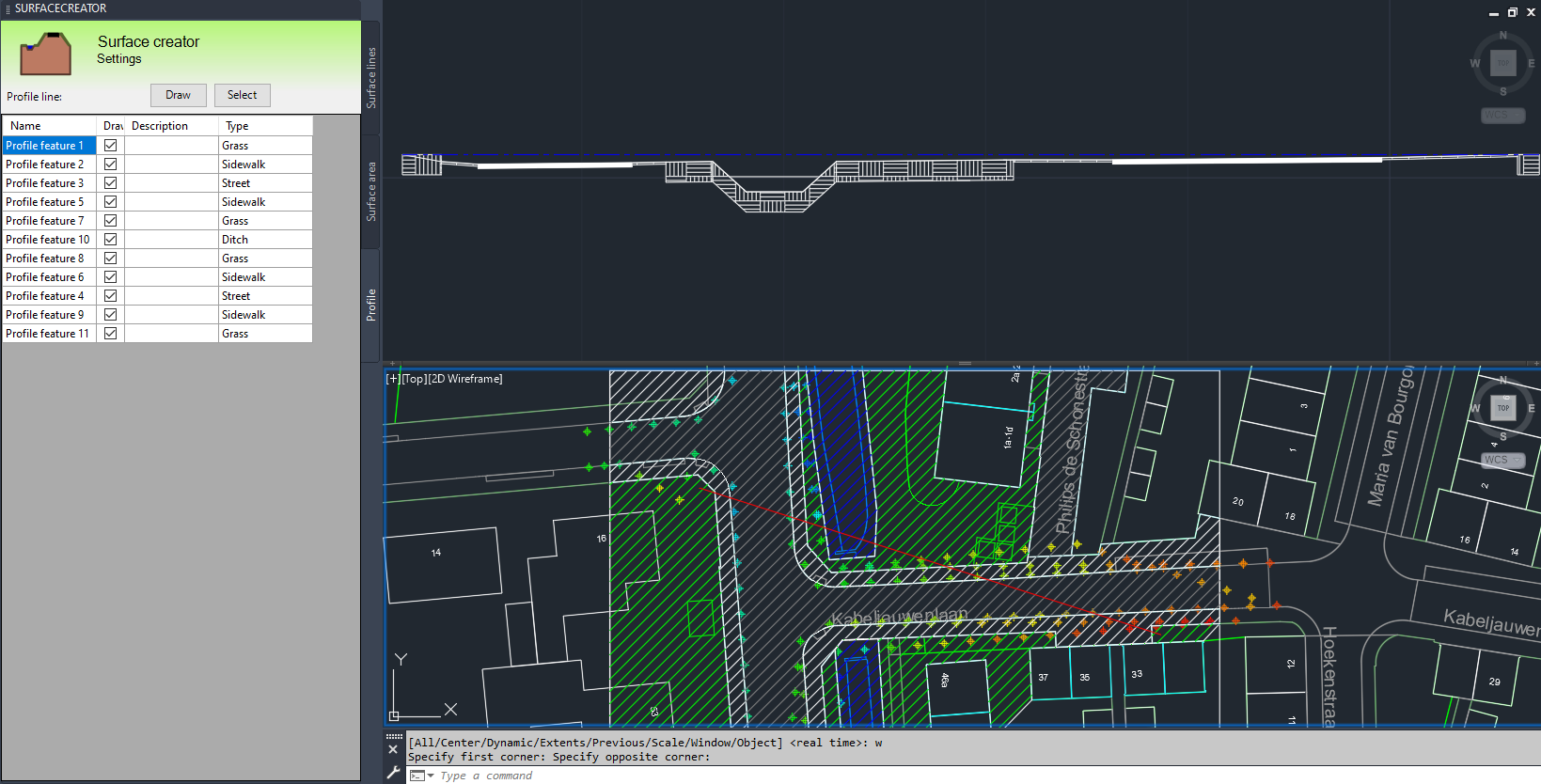
Task: Click S on upper viewport compass
Action: [1503, 91]
